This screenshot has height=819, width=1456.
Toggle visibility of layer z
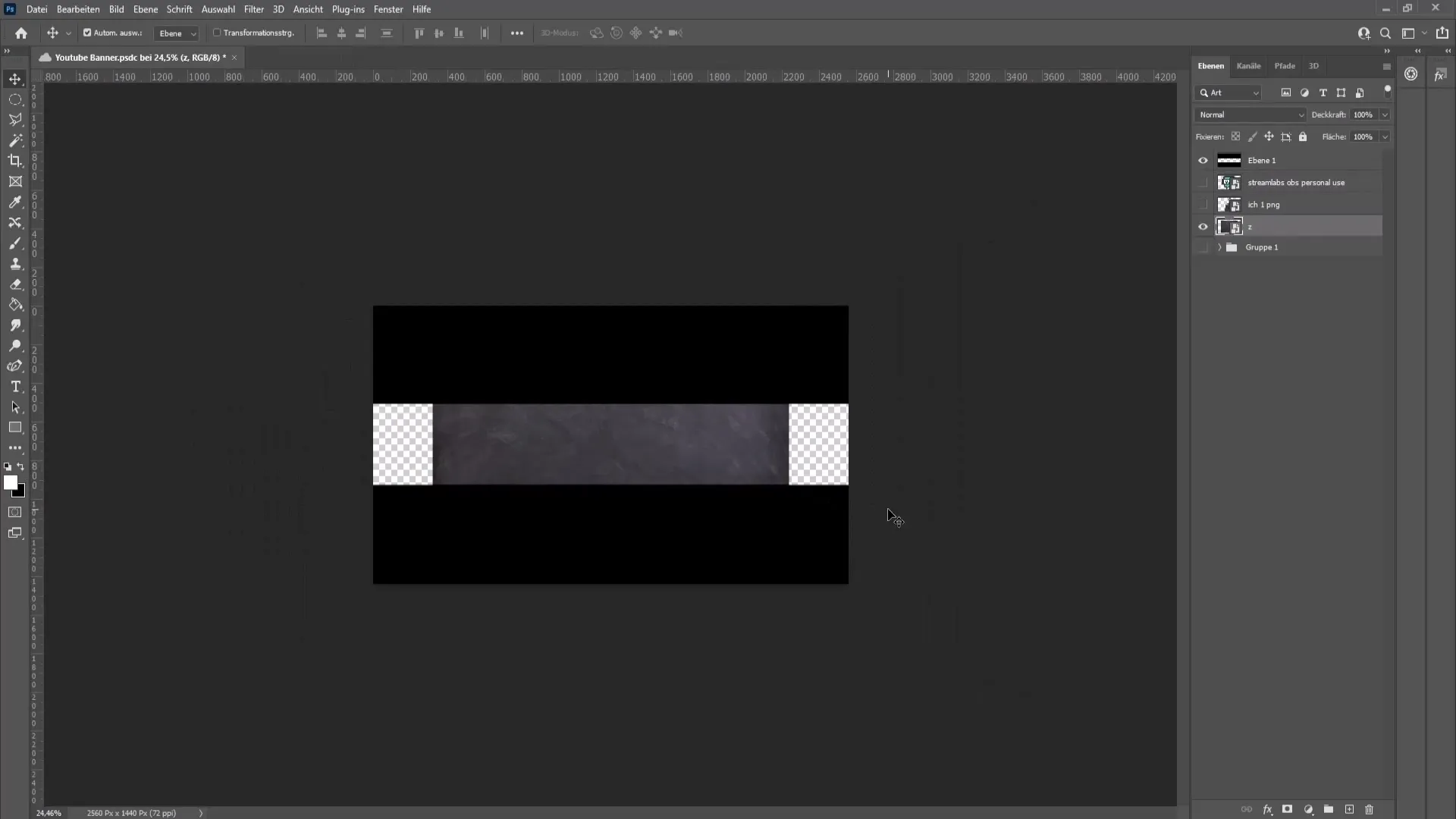point(1203,225)
